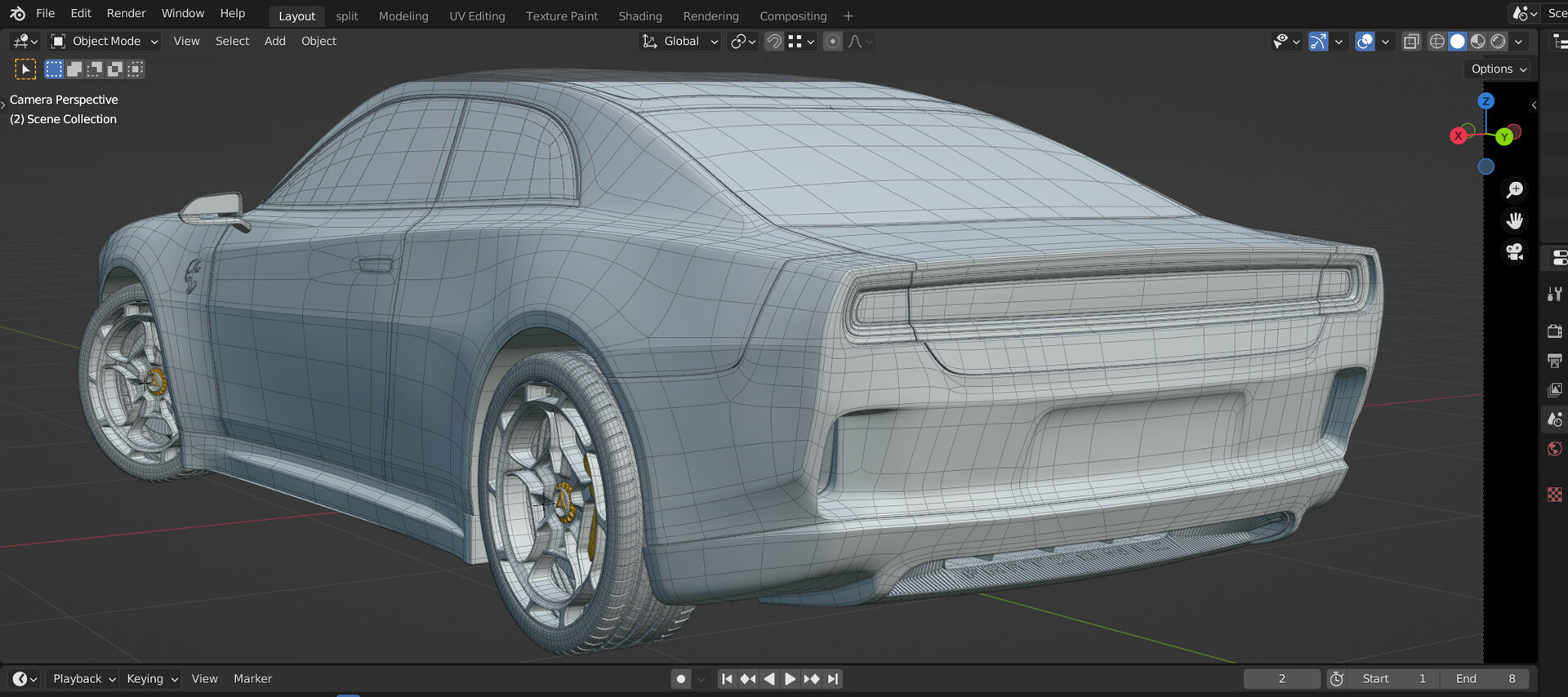Open the viewport Select menu
Screen dimensions: 1568x697
tap(232, 41)
